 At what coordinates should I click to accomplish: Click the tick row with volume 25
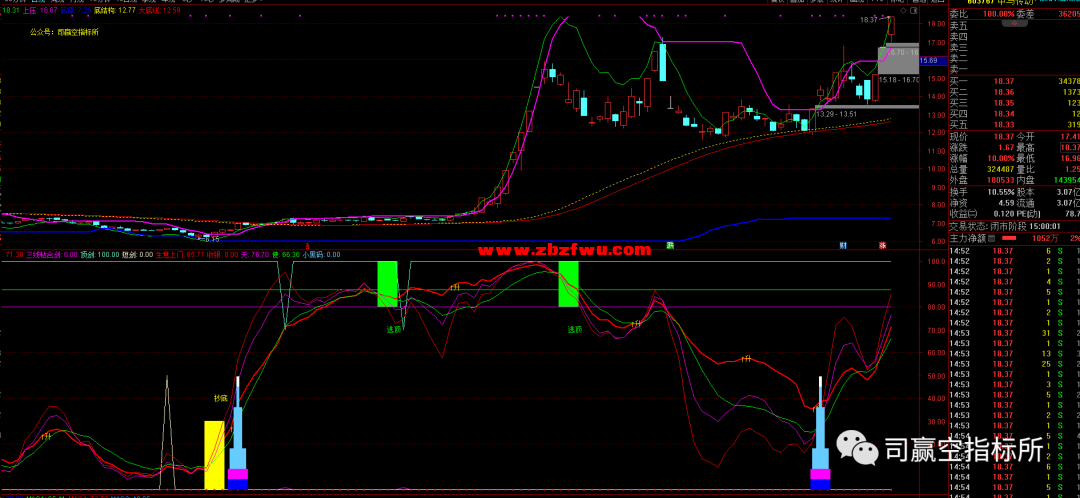(1014, 364)
